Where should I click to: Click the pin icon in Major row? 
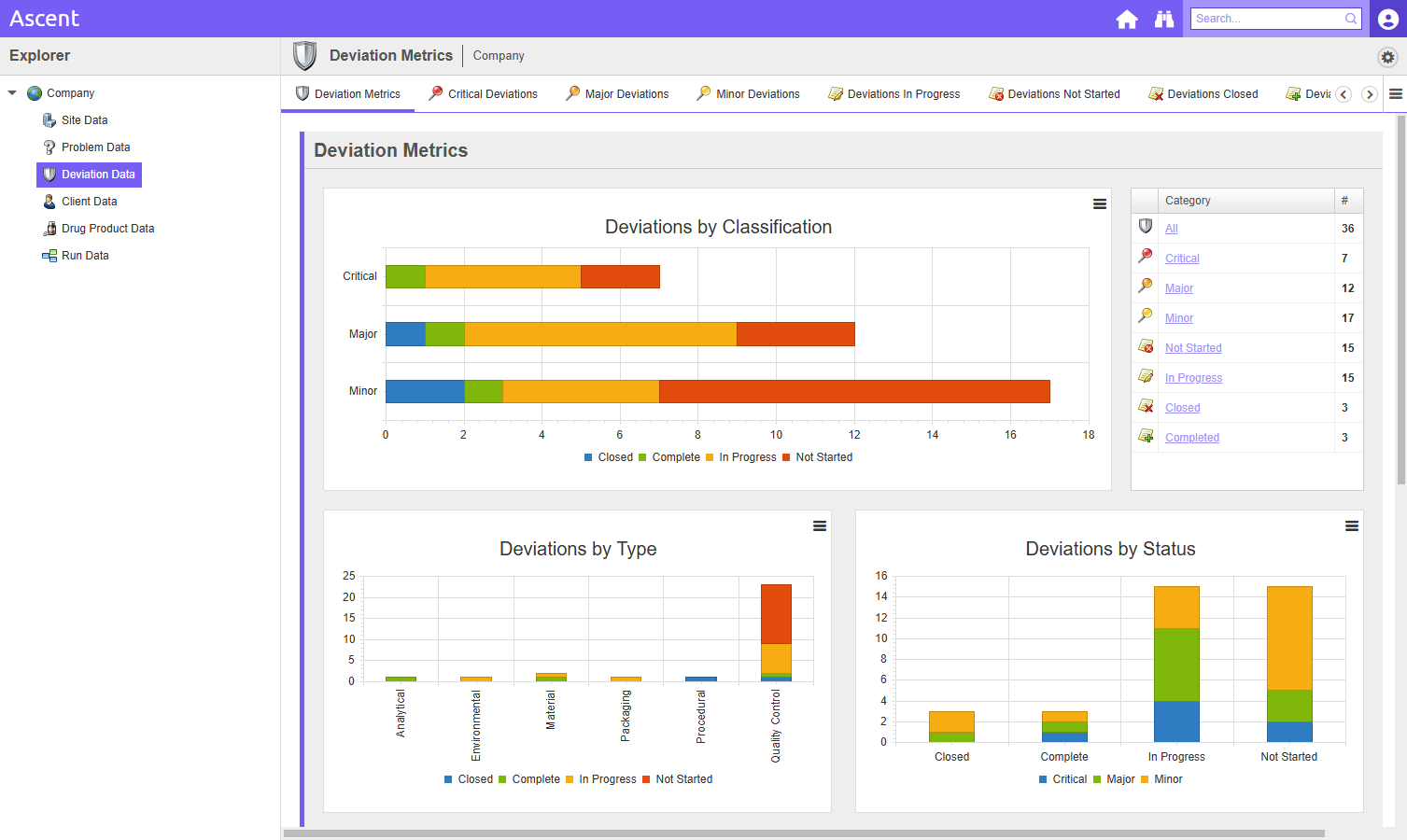1146,286
